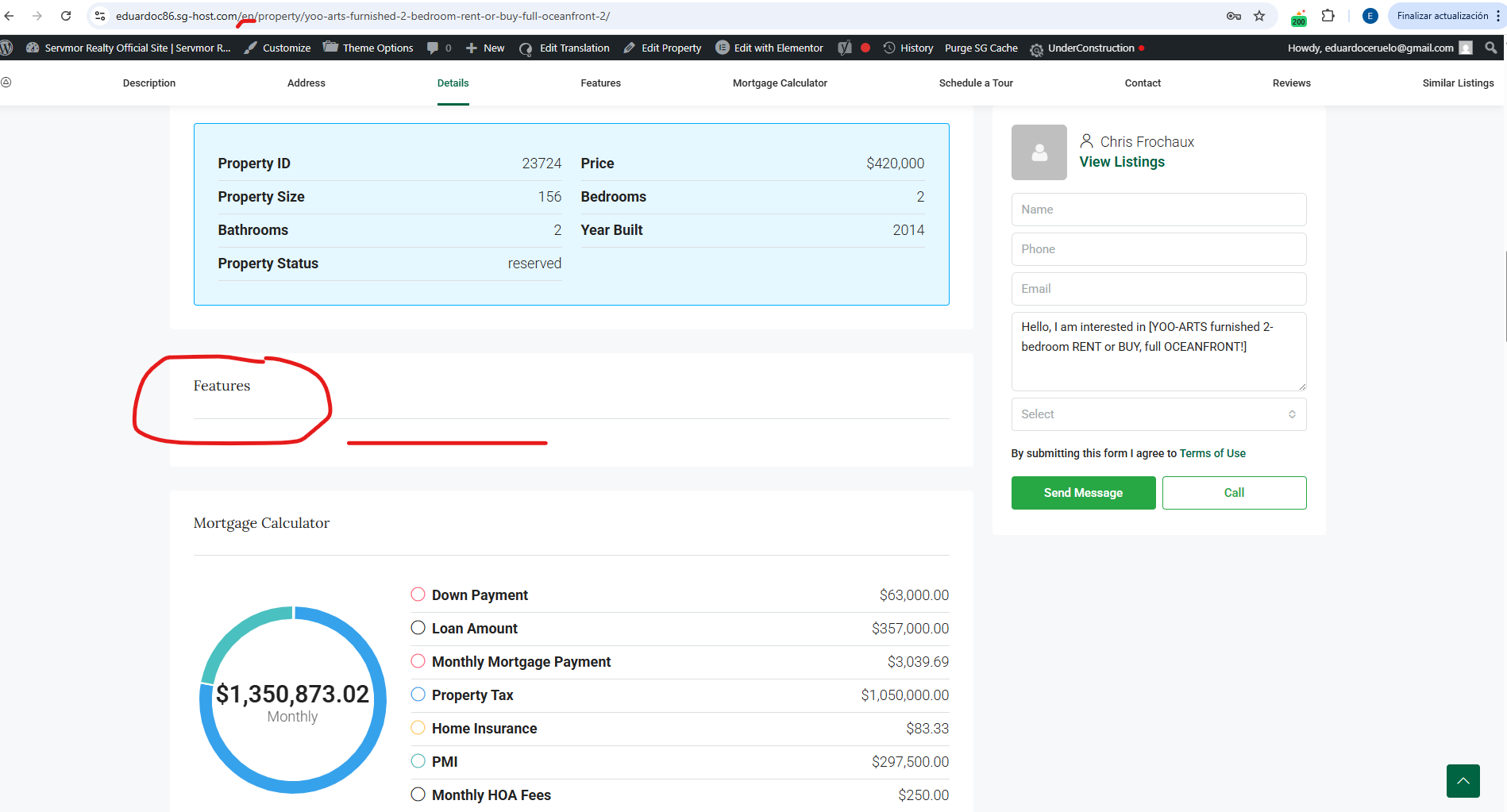Click the Yoast SEO icon in admin bar
This screenshot has width=1507, height=812.
845,48
